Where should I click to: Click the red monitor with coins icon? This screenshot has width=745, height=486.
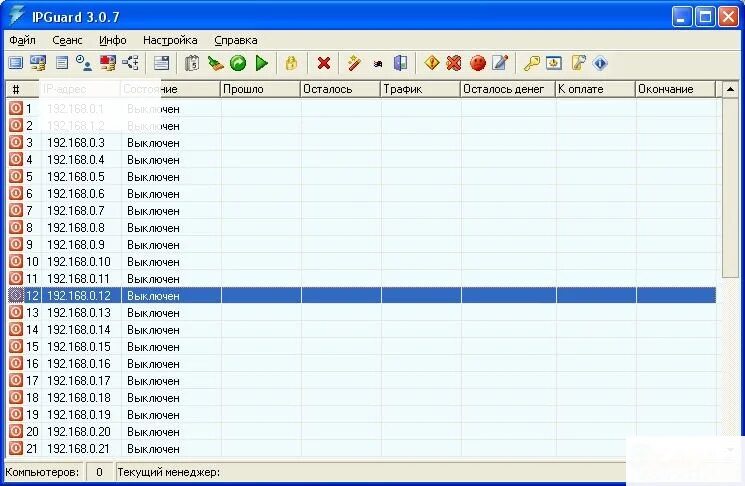[x=107, y=63]
